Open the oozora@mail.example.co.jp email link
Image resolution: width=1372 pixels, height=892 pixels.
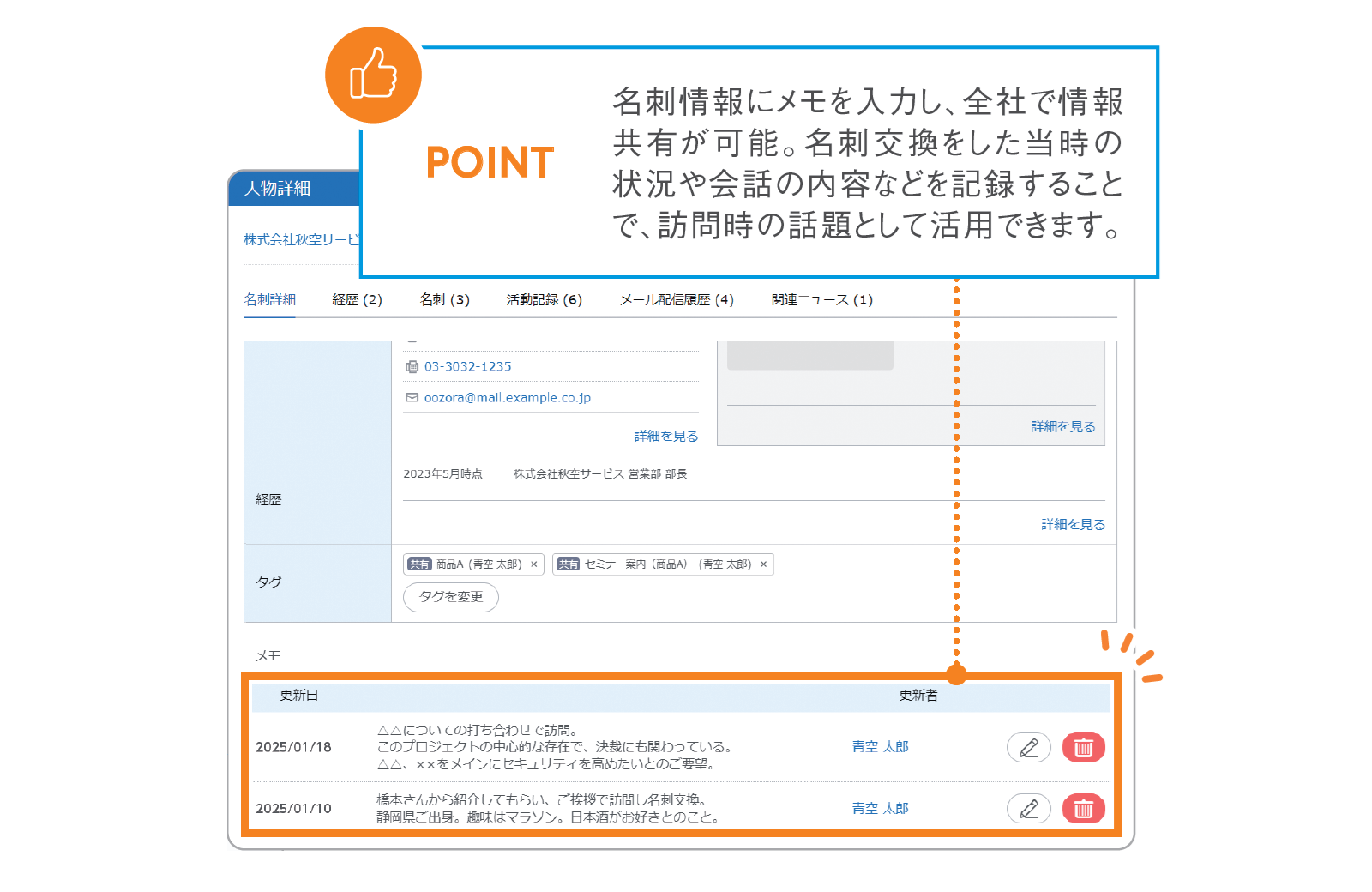tap(507, 397)
